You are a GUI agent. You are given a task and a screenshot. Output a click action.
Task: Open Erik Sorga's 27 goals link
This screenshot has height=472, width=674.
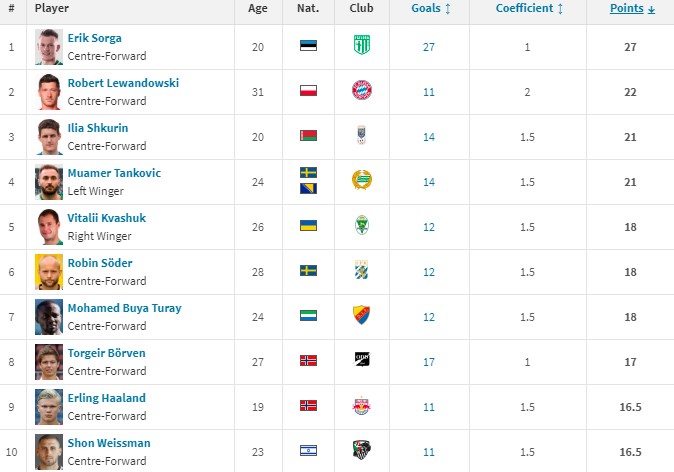pyautogui.click(x=429, y=47)
